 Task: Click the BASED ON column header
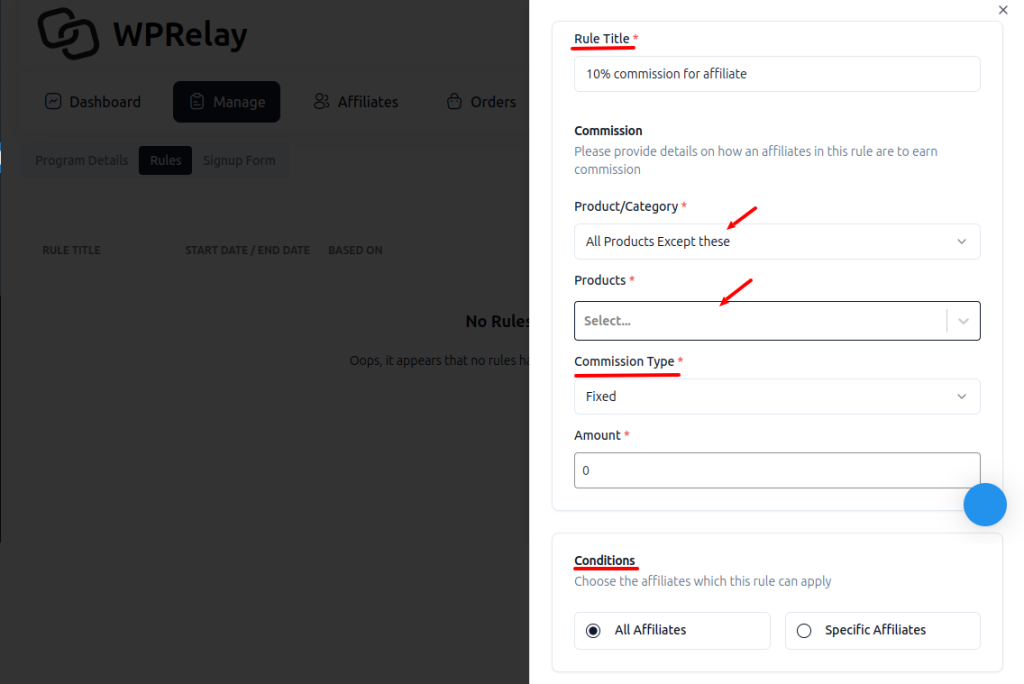pyautogui.click(x=355, y=249)
